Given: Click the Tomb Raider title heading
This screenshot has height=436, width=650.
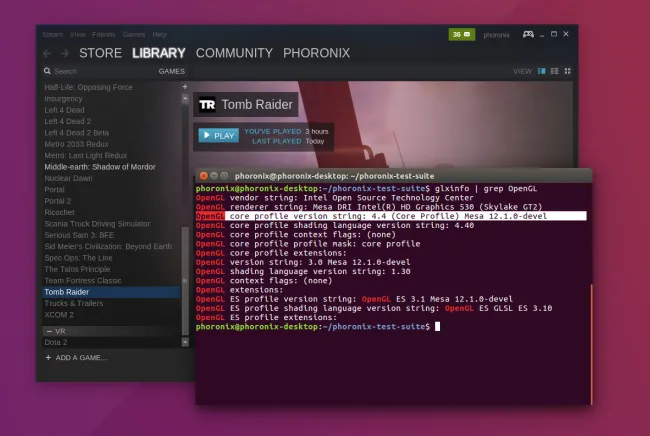Looking at the screenshot, I should pyautogui.click(x=257, y=104).
